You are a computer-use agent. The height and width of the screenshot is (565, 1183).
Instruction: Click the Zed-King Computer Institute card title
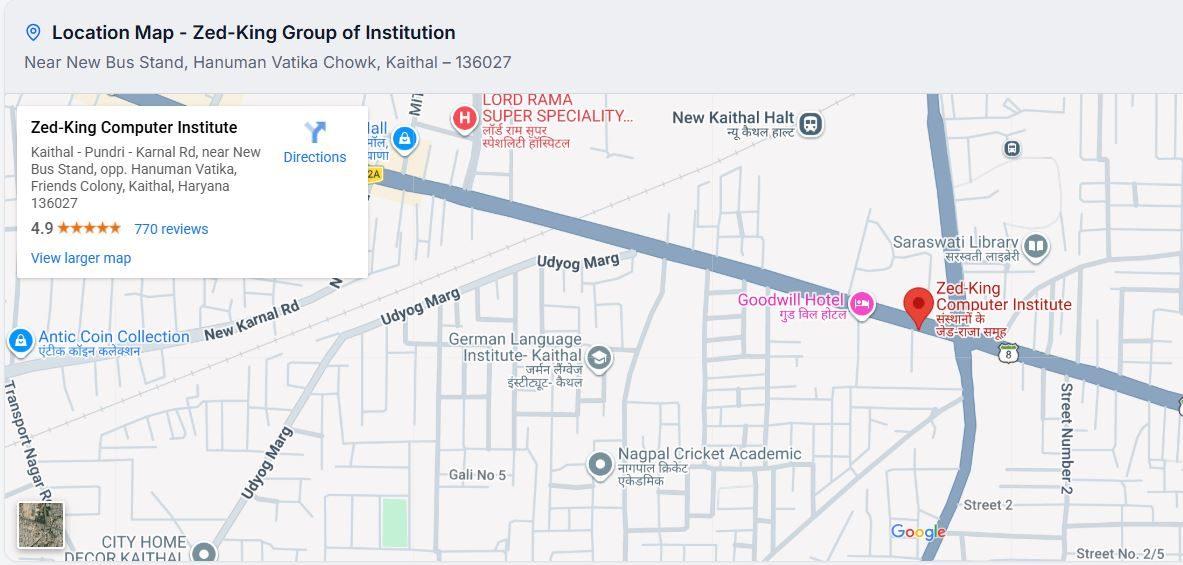134,128
